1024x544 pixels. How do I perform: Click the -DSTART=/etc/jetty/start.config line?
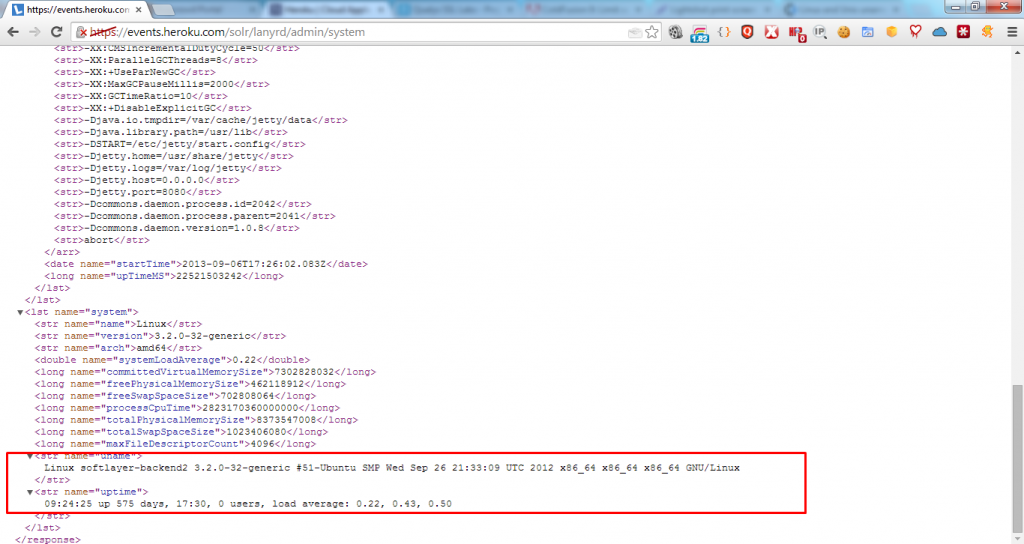pos(180,144)
